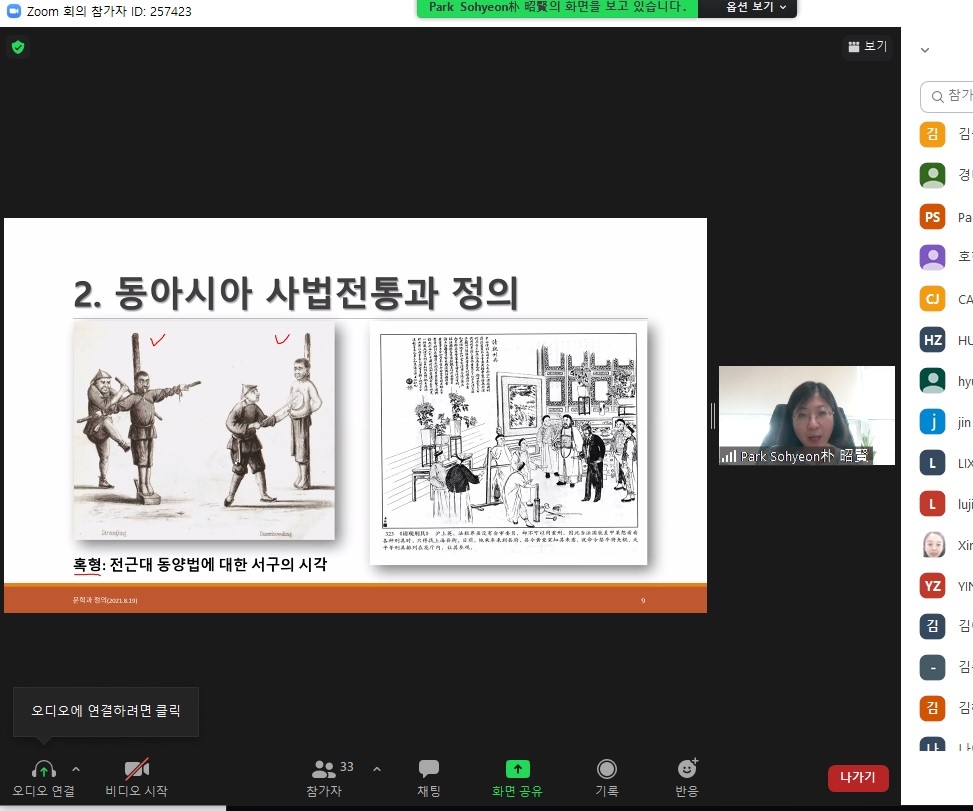The height and width of the screenshot is (811, 973).
Task: Open the 옵션 보기 dropdown
Action: tap(747, 8)
